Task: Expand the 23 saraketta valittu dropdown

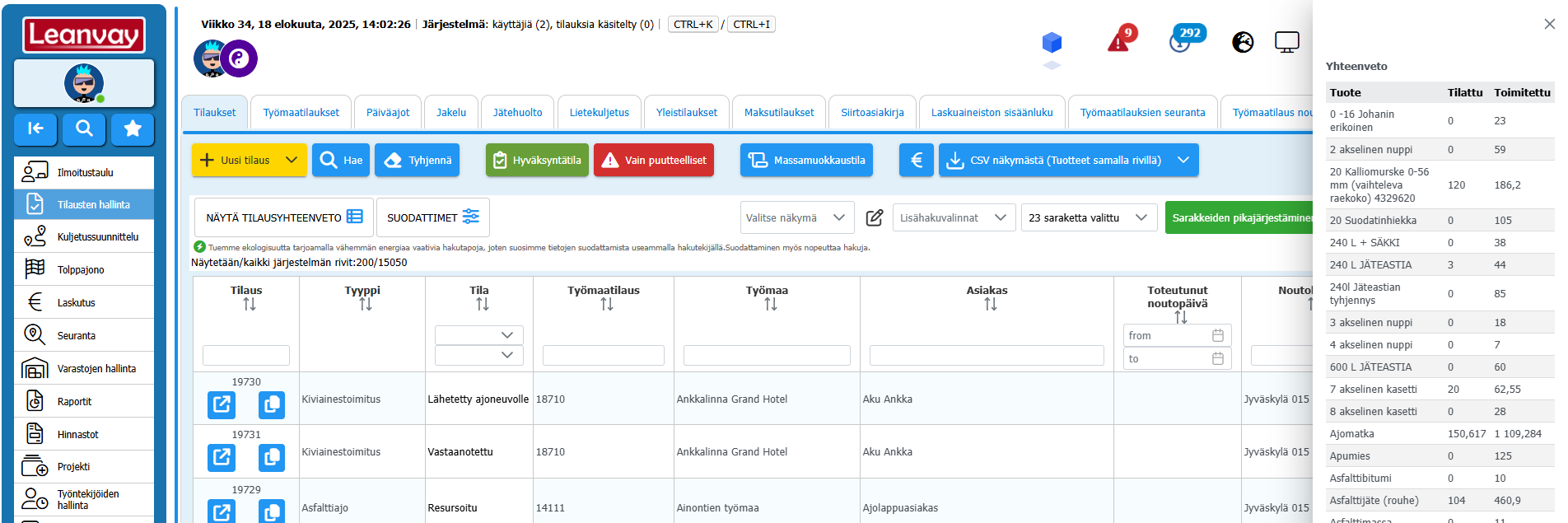Action: click(1088, 217)
